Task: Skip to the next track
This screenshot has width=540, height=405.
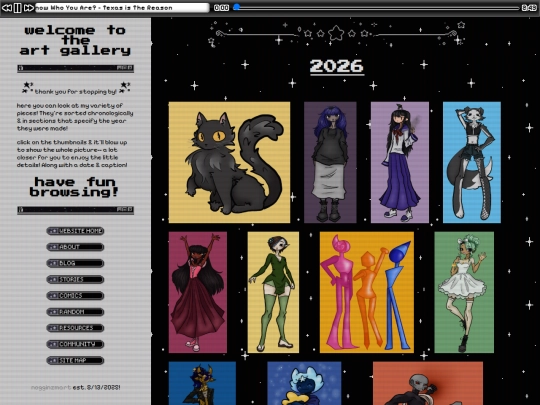Action: click(x=29, y=8)
